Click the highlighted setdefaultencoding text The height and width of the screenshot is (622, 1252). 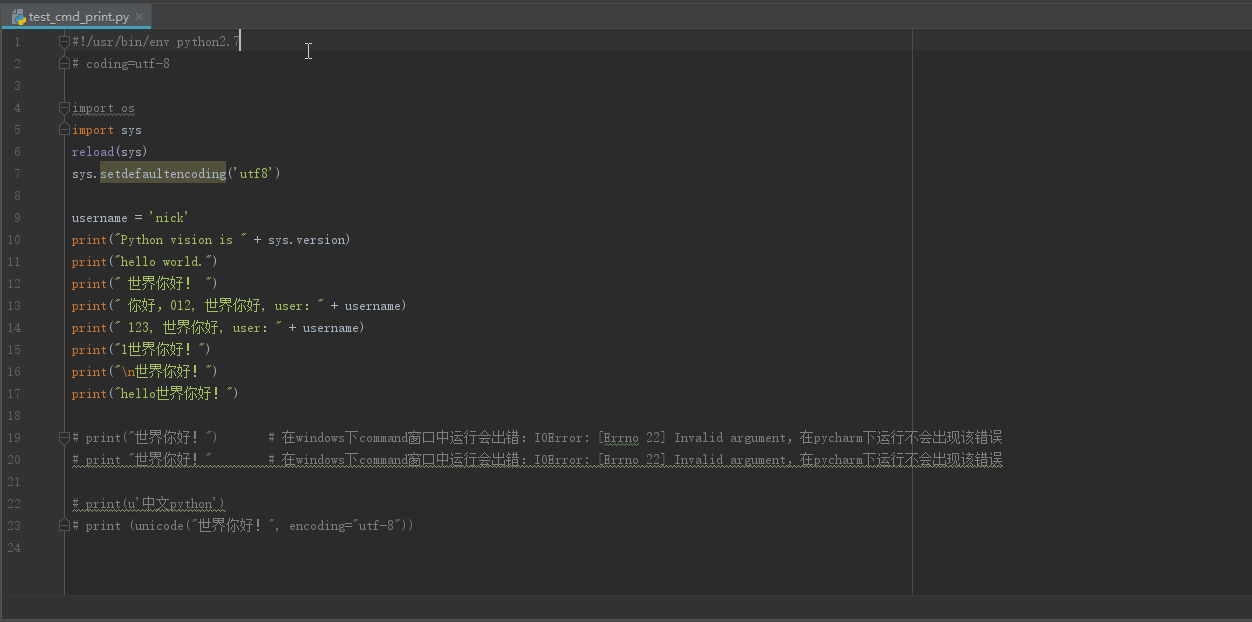[x=162, y=173]
